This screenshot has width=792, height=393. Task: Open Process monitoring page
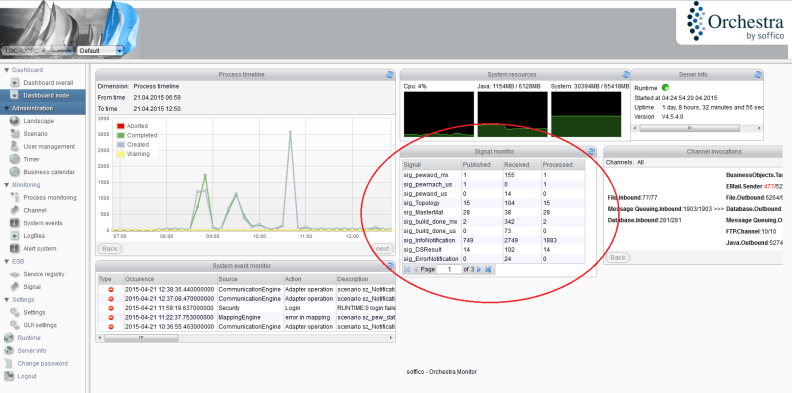coord(50,198)
